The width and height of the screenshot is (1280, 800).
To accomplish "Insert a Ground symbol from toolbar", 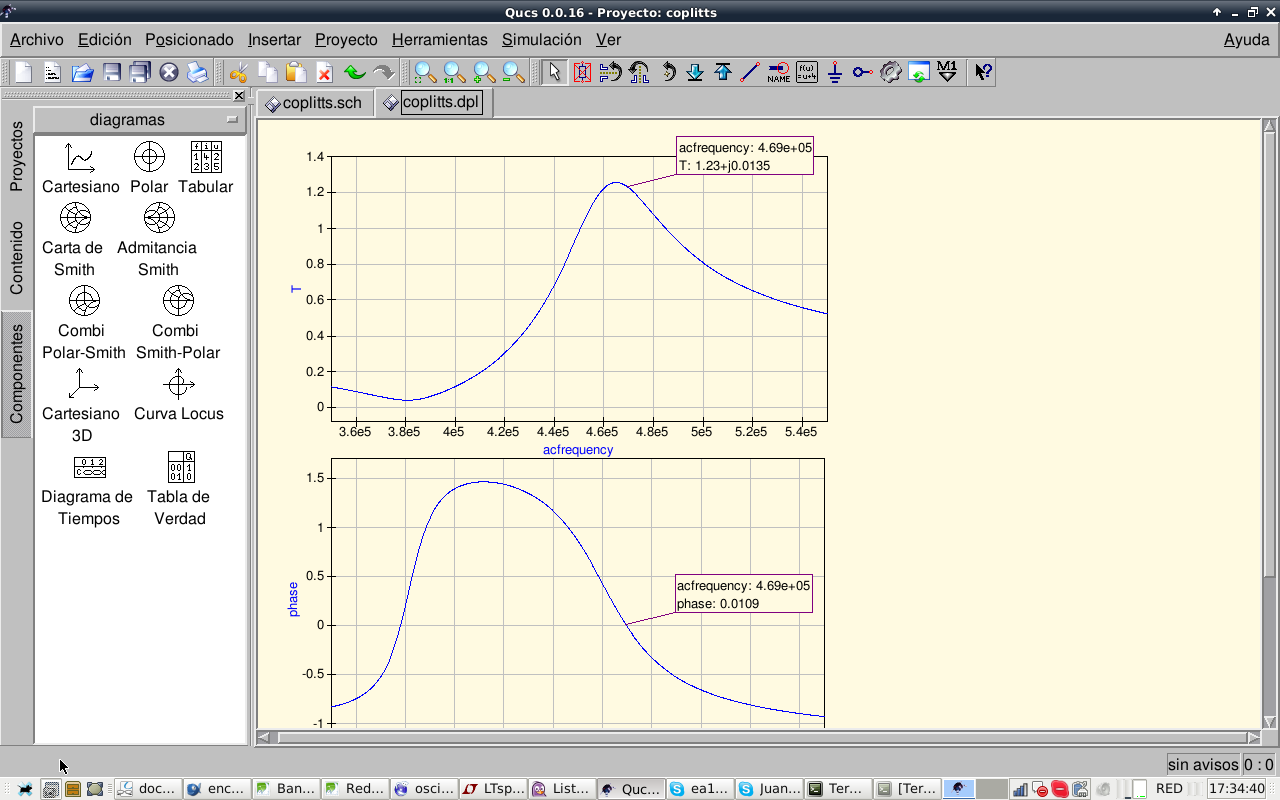I will (835, 72).
